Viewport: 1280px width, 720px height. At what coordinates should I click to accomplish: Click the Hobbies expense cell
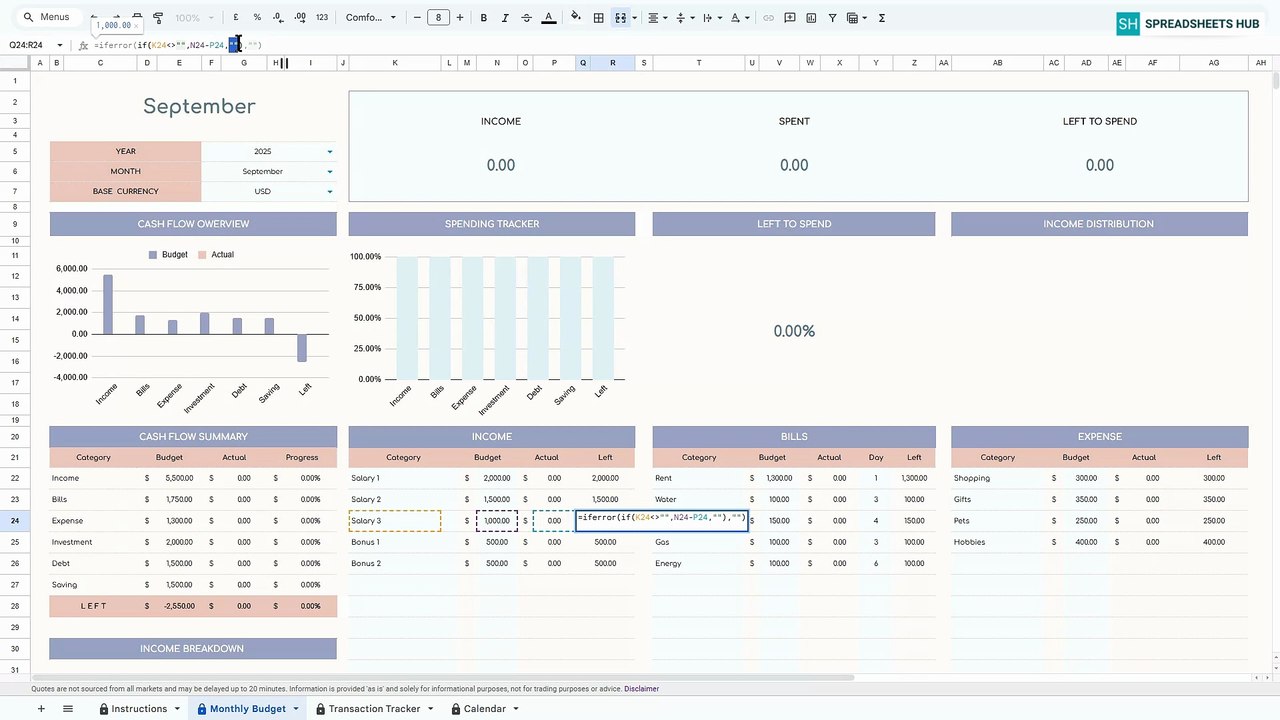pos(997,542)
